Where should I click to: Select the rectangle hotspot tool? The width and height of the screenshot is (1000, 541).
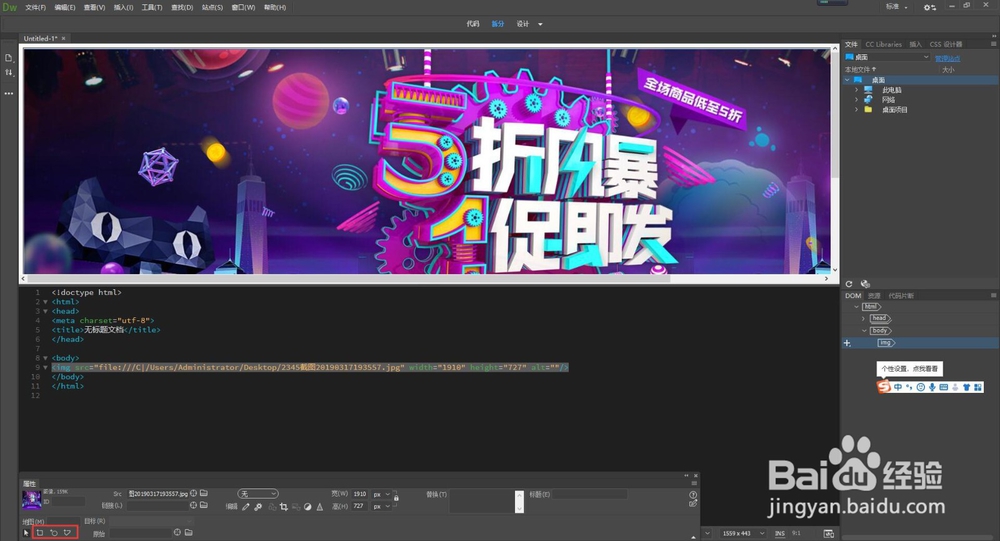(x=40, y=532)
